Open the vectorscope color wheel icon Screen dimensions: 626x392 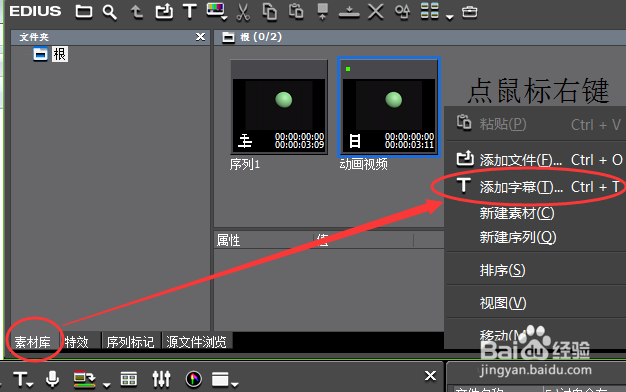[x=194, y=379]
